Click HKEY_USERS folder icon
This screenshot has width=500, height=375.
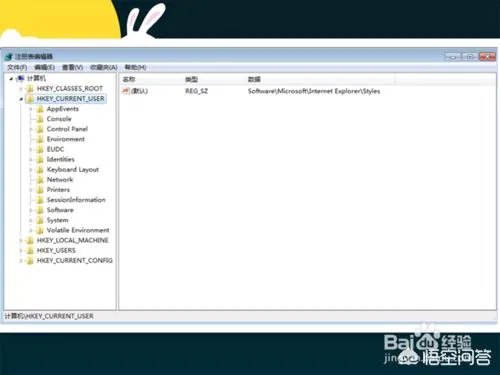point(30,250)
